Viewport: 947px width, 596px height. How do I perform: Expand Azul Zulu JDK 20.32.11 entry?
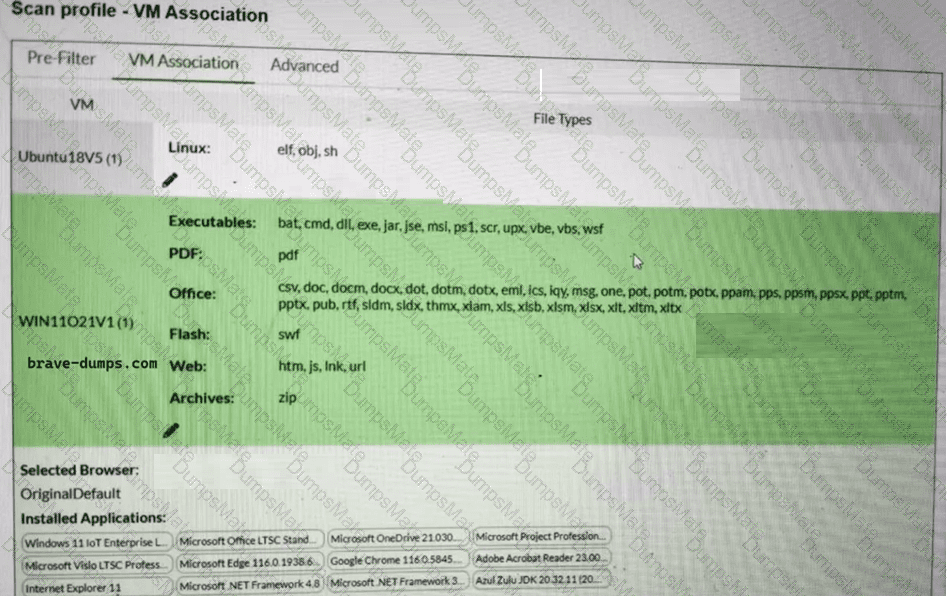coord(539,581)
